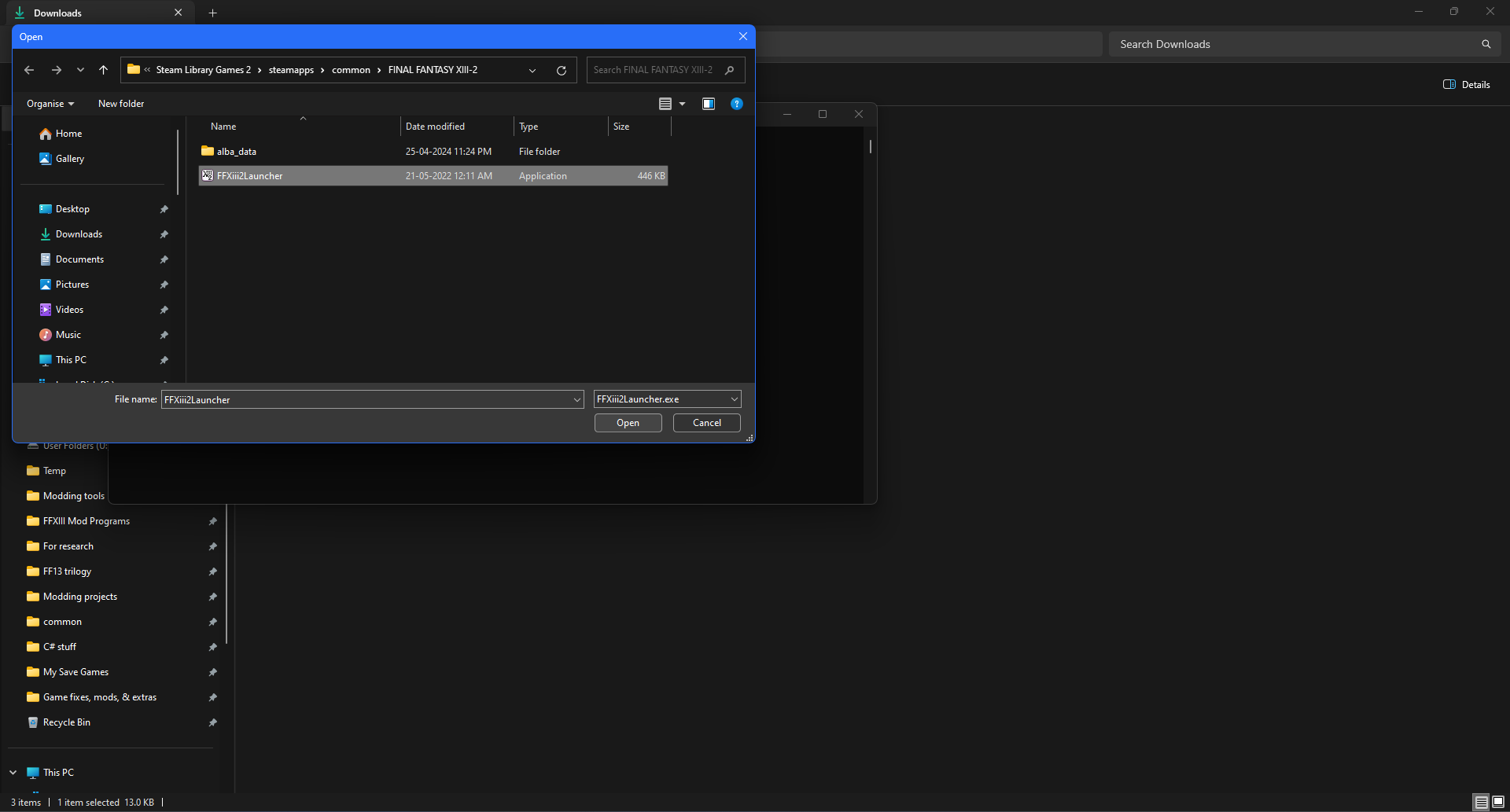Toggle the preview pane
Viewport: 1510px width, 812px height.
pyautogui.click(x=709, y=104)
